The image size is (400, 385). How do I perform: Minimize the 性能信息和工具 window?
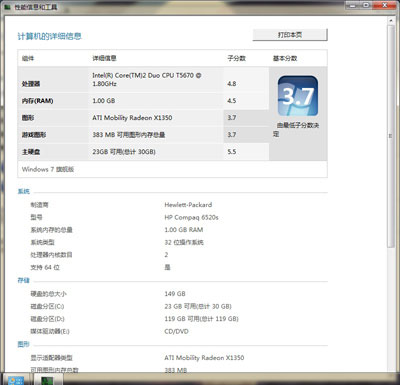(353, 5)
